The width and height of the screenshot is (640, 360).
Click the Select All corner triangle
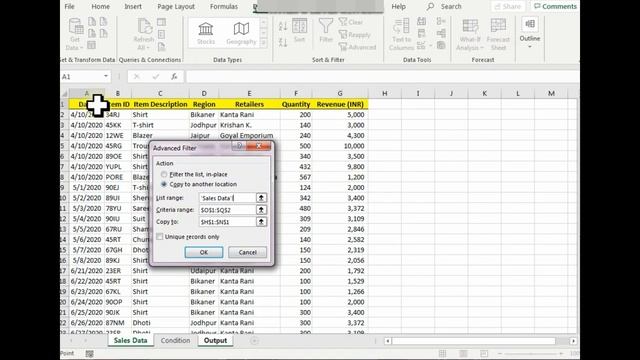pyautogui.click(x=64, y=93)
